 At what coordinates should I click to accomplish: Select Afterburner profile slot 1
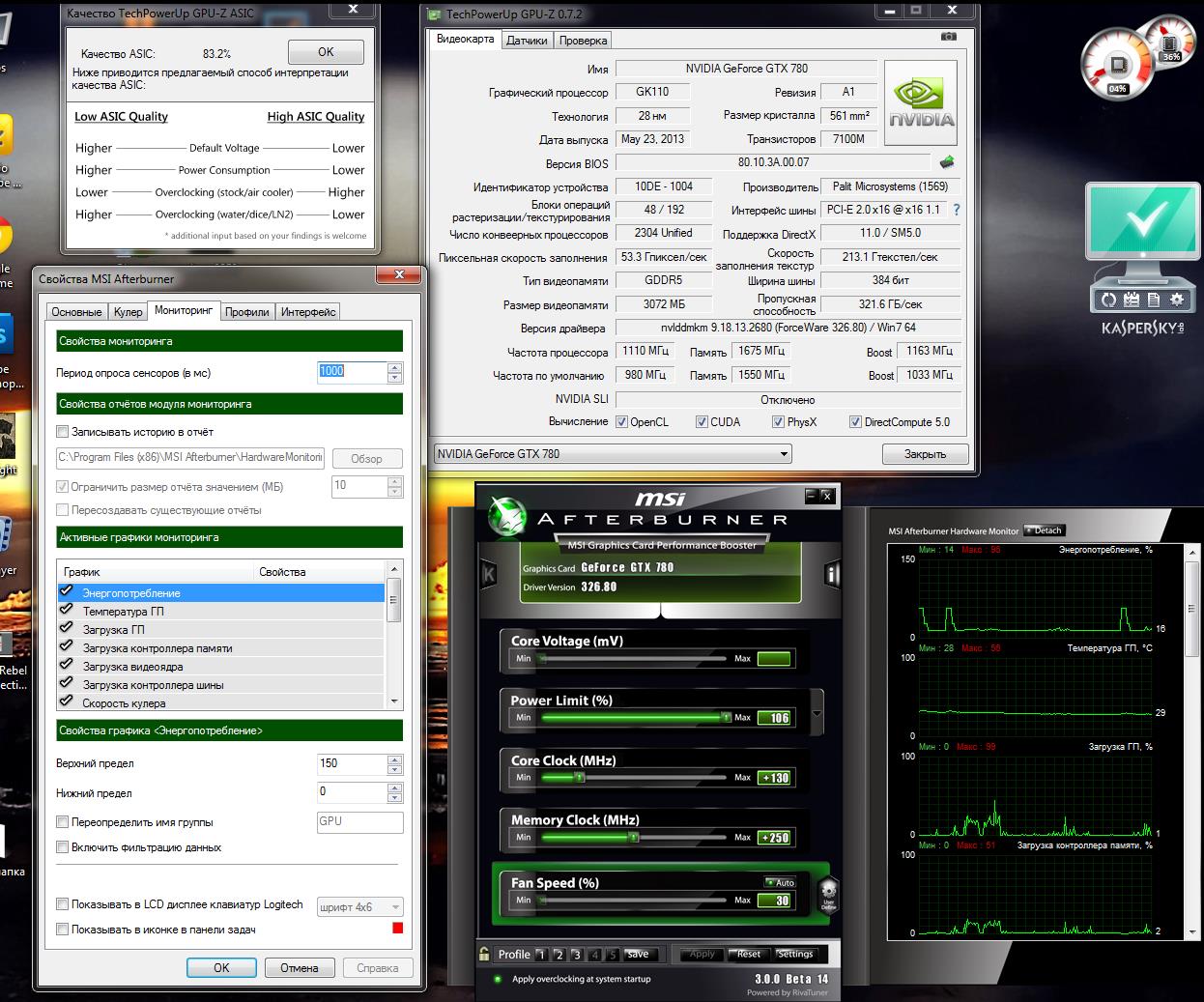(x=541, y=955)
